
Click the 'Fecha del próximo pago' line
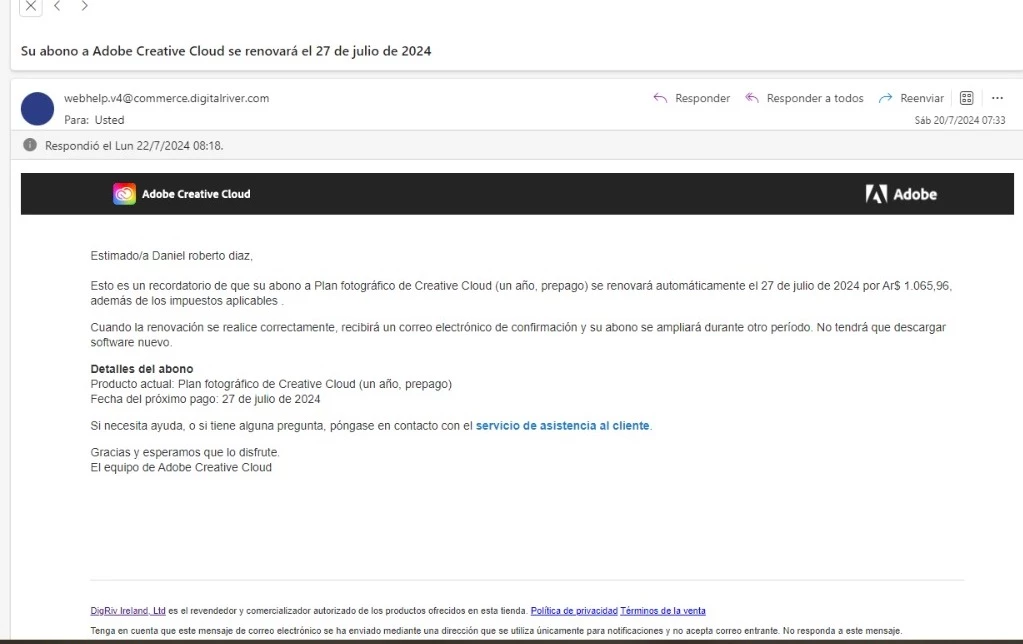point(205,399)
